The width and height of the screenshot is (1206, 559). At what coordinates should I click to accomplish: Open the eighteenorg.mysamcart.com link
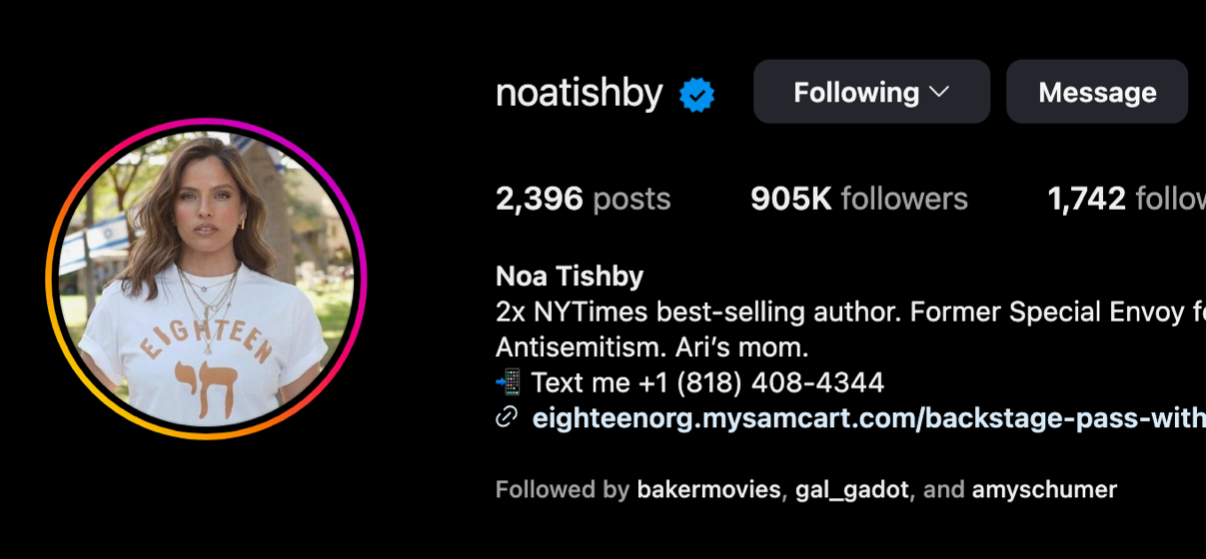pyautogui.click(x=868, y=418)
